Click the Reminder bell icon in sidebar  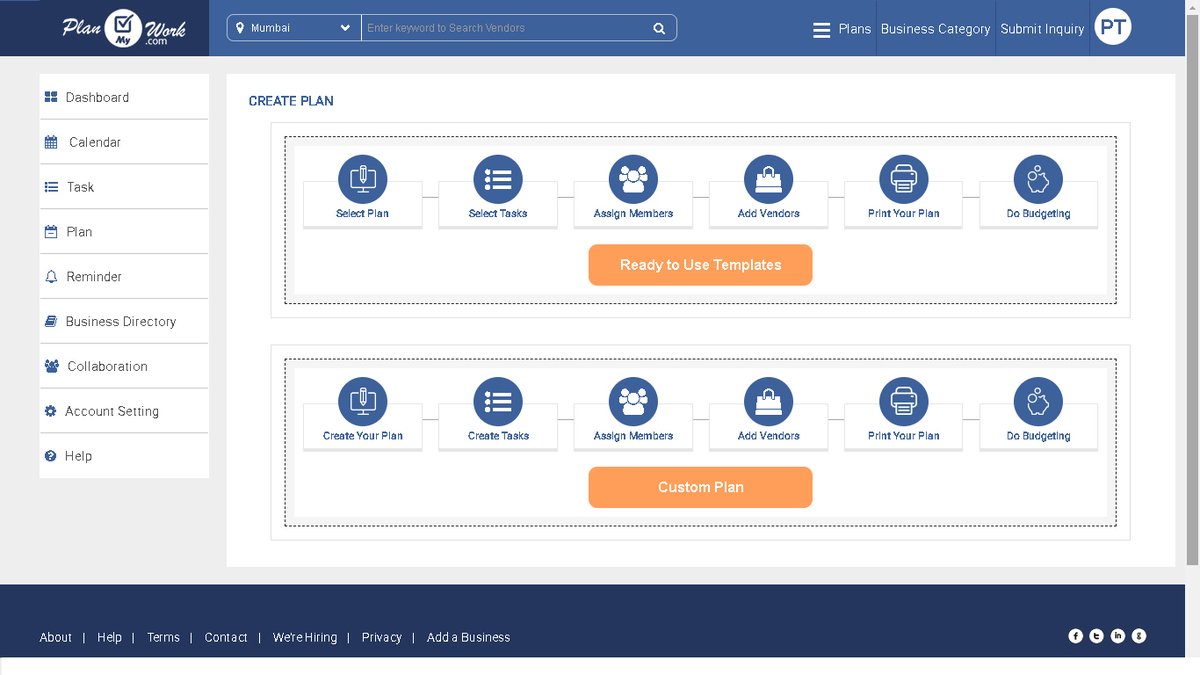click(x=51, y=277)
